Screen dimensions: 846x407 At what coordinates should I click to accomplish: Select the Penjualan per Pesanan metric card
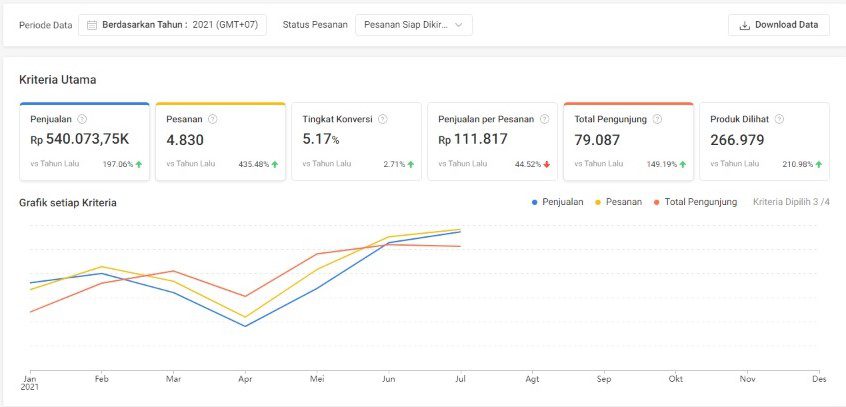tap(493, 141)
